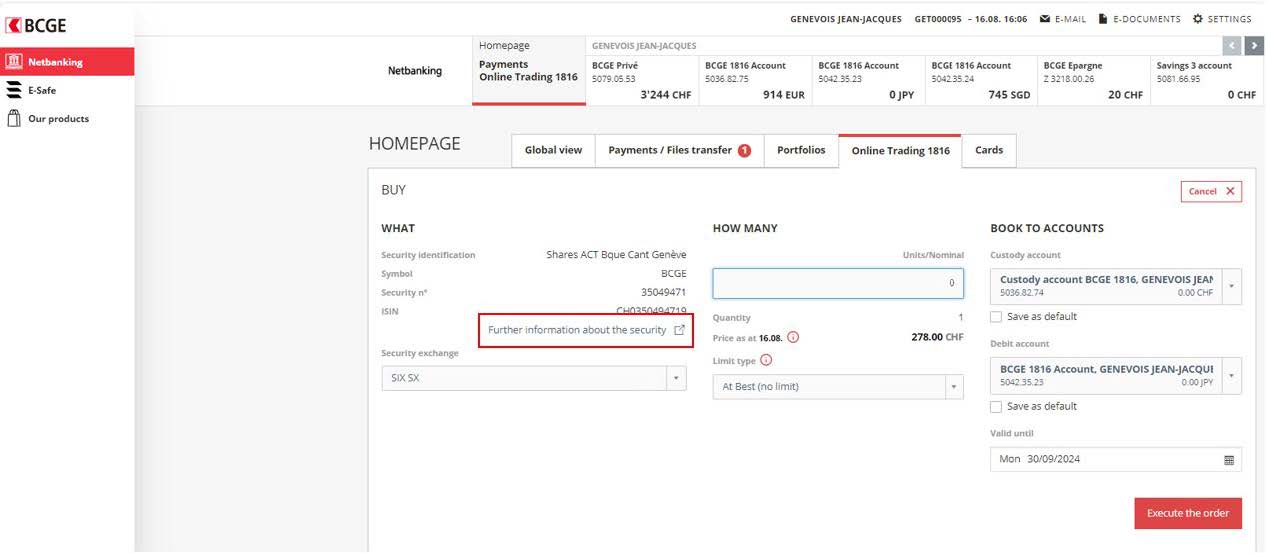This screenshot has width=1267, height=553.
Task: Click the Execute the order button
Action: (x=1188, y=513)
